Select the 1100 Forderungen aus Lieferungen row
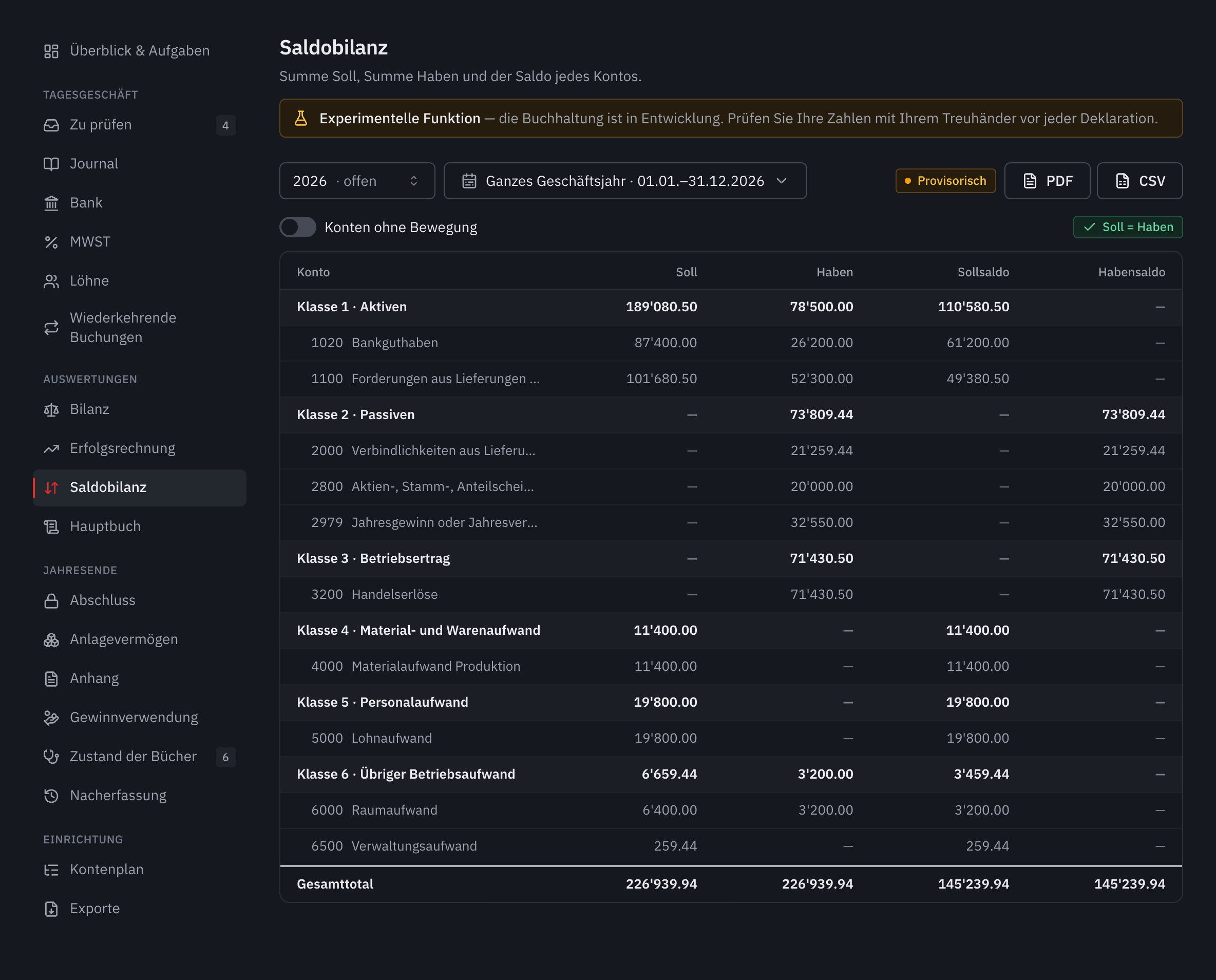 click(731, 379)
